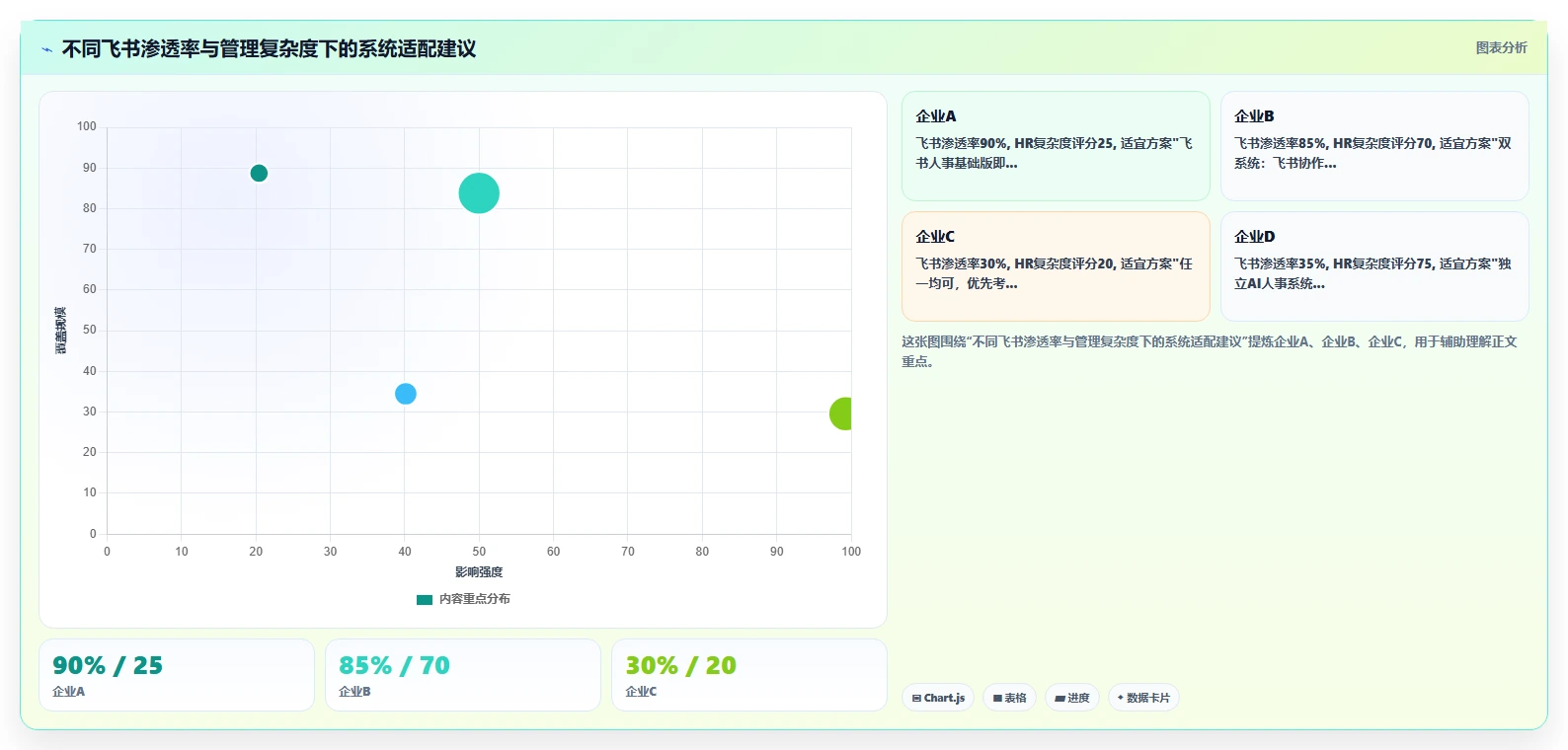Click the 企业A label under 90% / 25
This screenshot has height=750, width=1568.
pos(68,692)
